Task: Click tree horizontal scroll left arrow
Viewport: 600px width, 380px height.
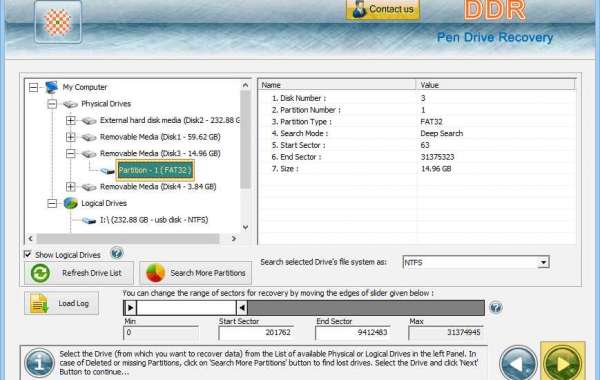Action: pos(31,238)
